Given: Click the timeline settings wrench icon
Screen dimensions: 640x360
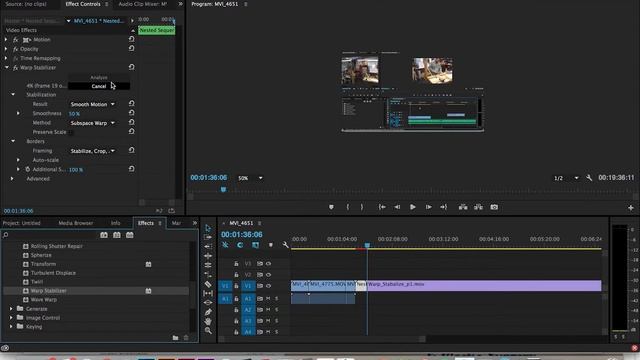Looking at the screenshot, I should (x=285, y=245).
